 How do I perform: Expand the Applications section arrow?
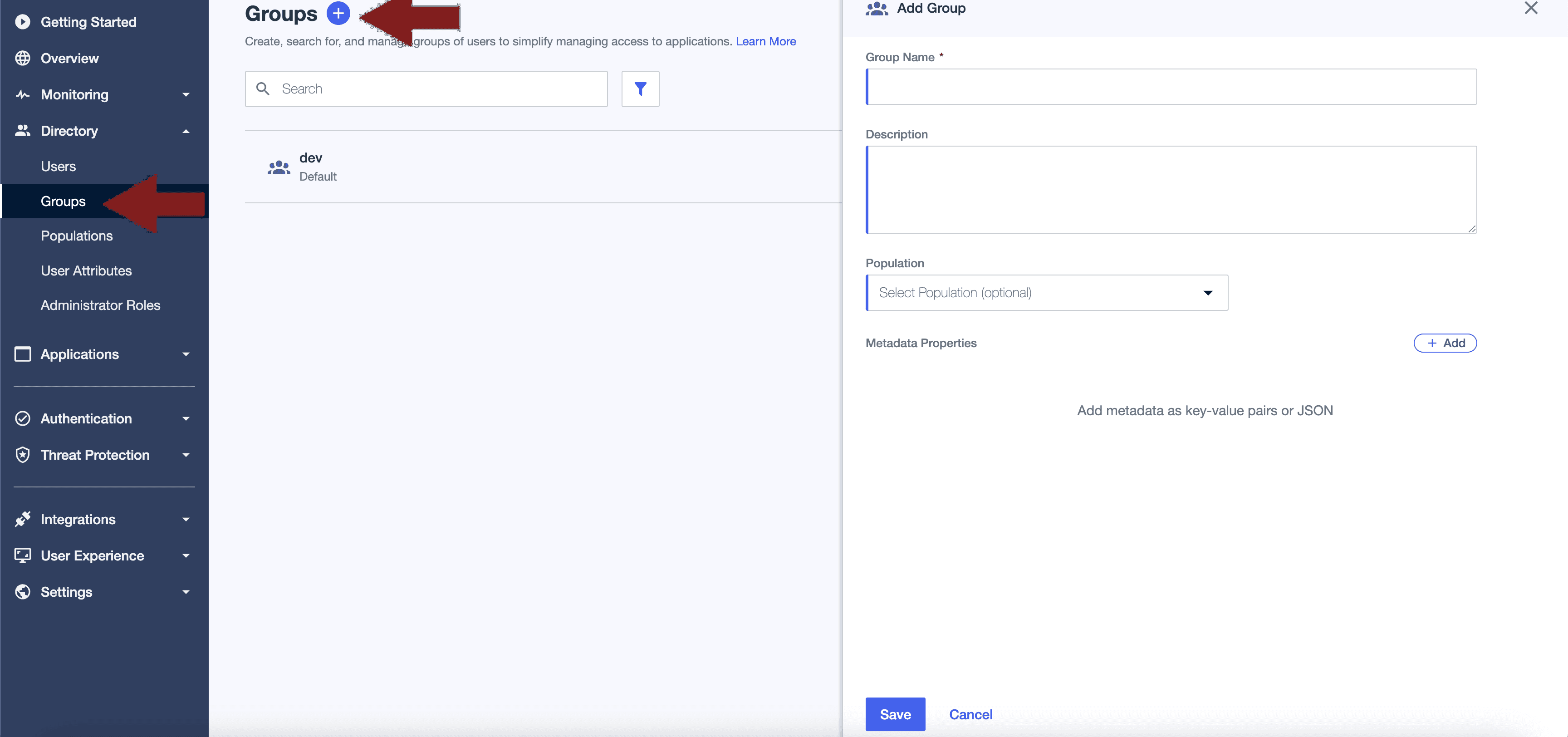[x=186, y=354]
